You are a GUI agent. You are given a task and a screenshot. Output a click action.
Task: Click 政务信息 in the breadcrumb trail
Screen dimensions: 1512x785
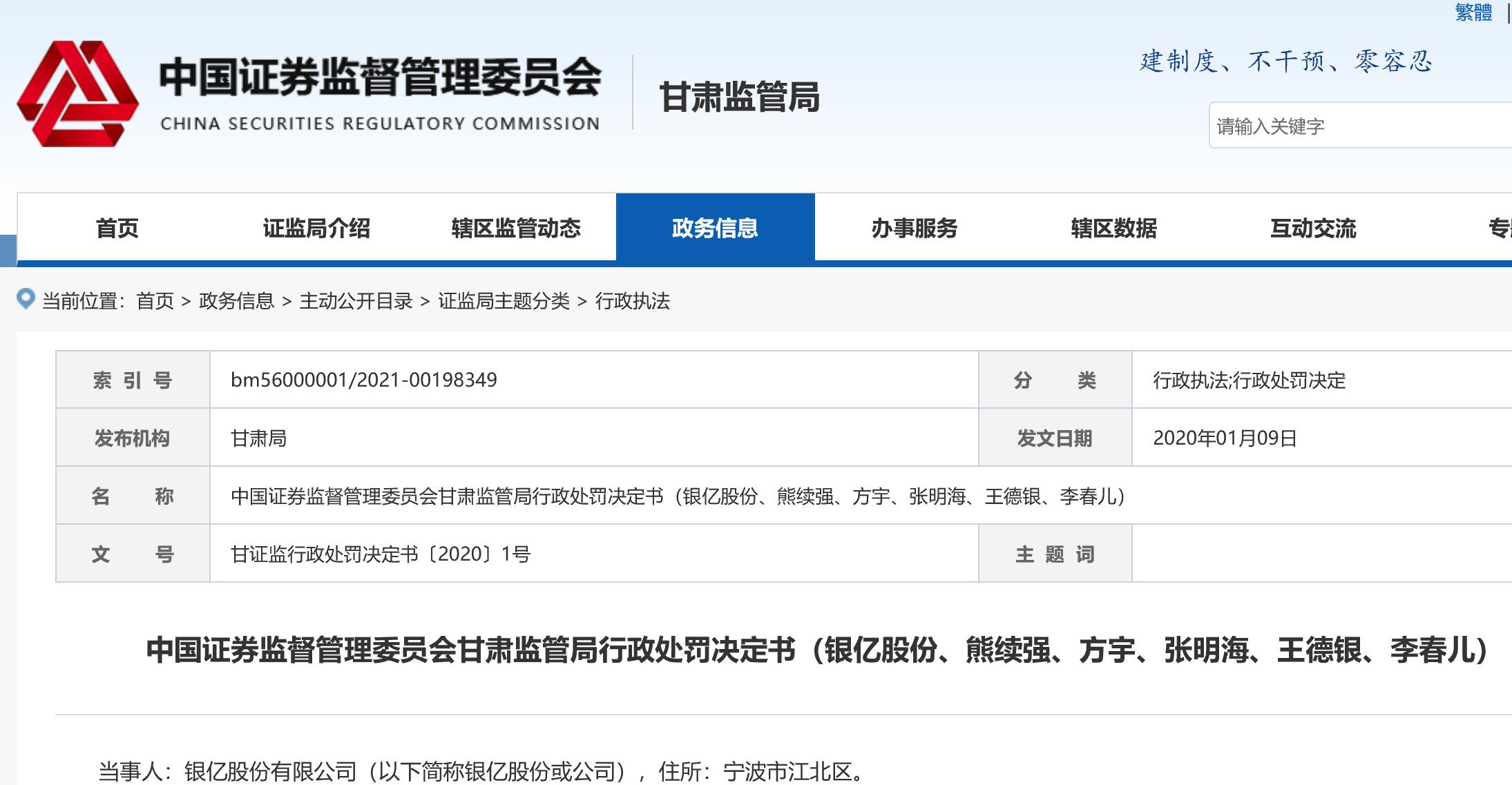236,301
